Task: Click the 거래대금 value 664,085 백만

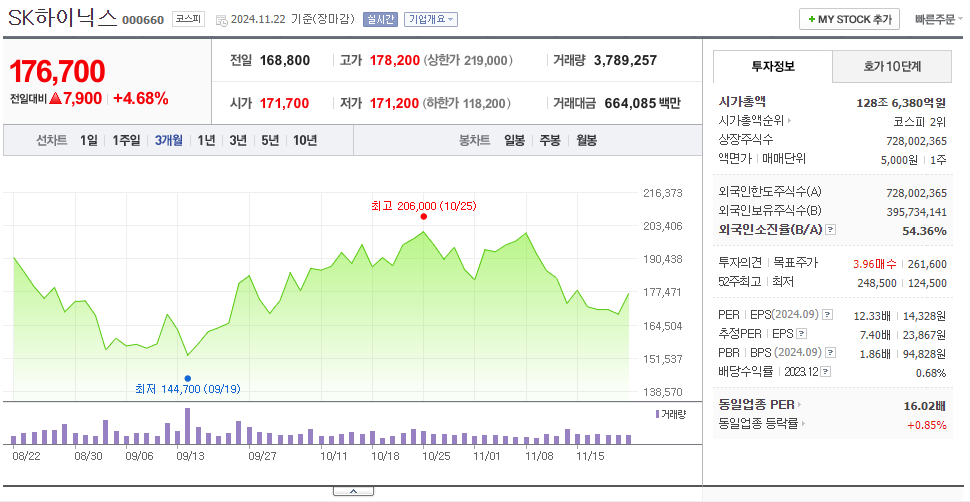Action: 642,103
